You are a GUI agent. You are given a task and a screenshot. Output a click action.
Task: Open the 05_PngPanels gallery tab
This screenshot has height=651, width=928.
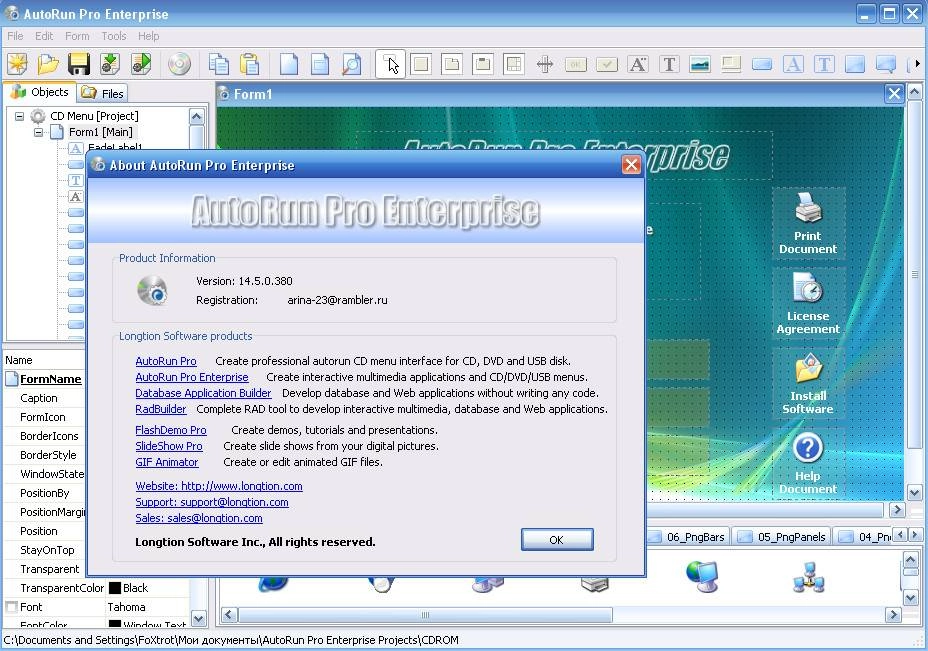point(783,537)
